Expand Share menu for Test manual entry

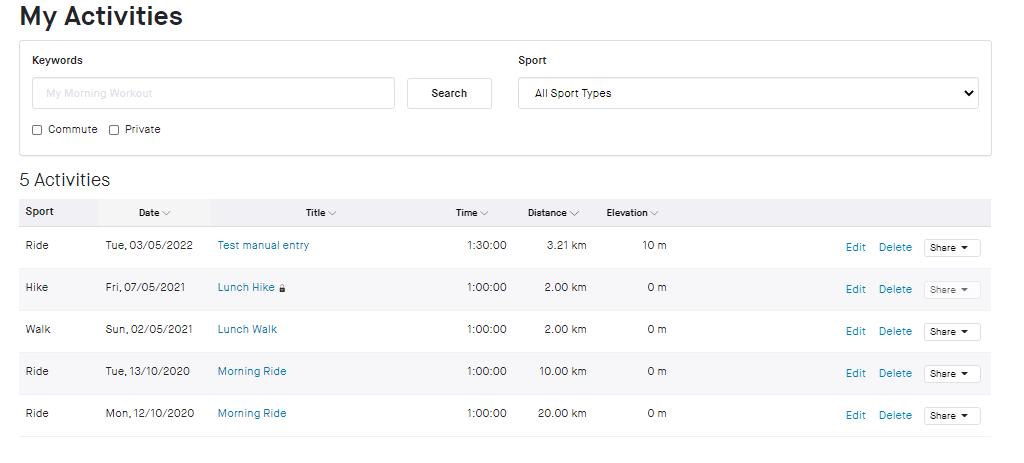click(952, 247)
